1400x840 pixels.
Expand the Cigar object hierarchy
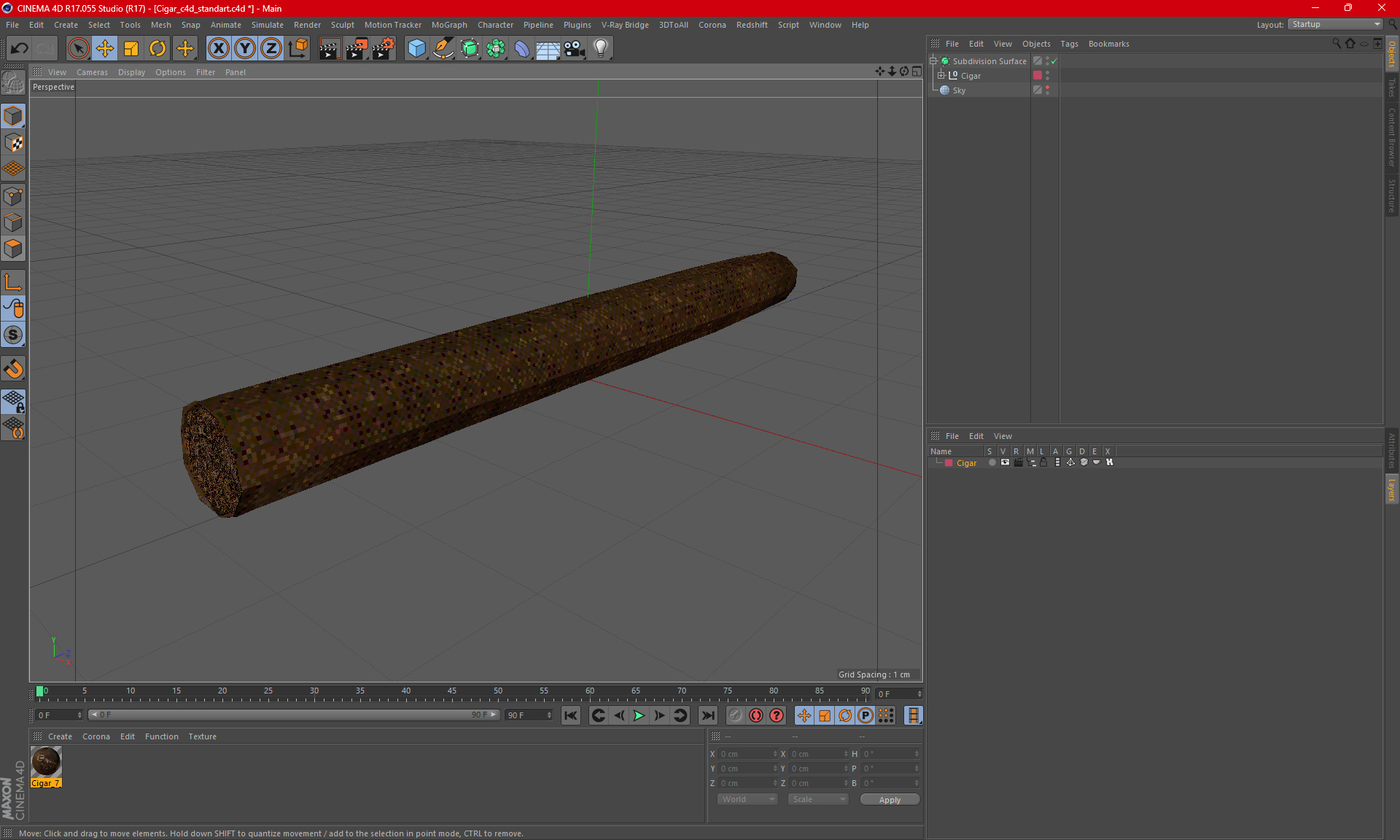tap(941, 76)
